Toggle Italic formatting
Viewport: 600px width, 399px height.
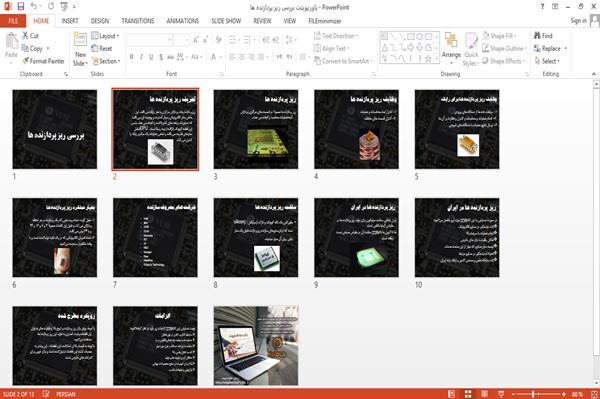click(141, 57)
